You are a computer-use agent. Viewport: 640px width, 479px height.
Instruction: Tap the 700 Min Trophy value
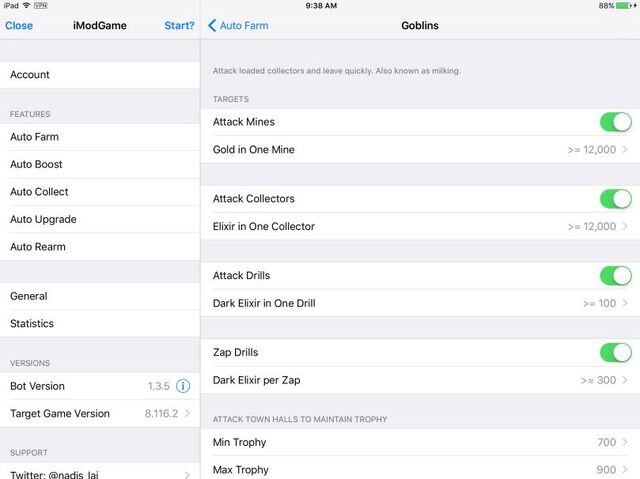(607, 442)
